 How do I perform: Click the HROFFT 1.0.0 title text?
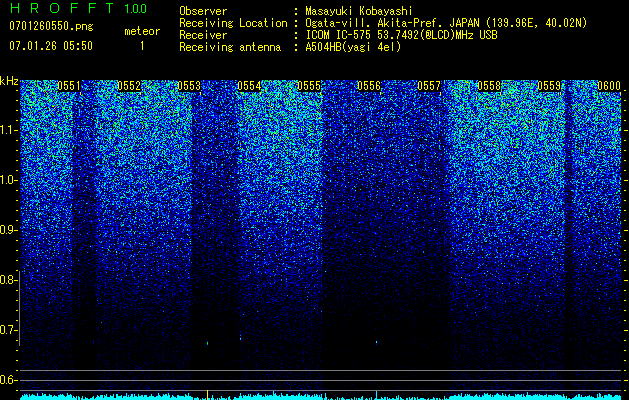point(78,8)
